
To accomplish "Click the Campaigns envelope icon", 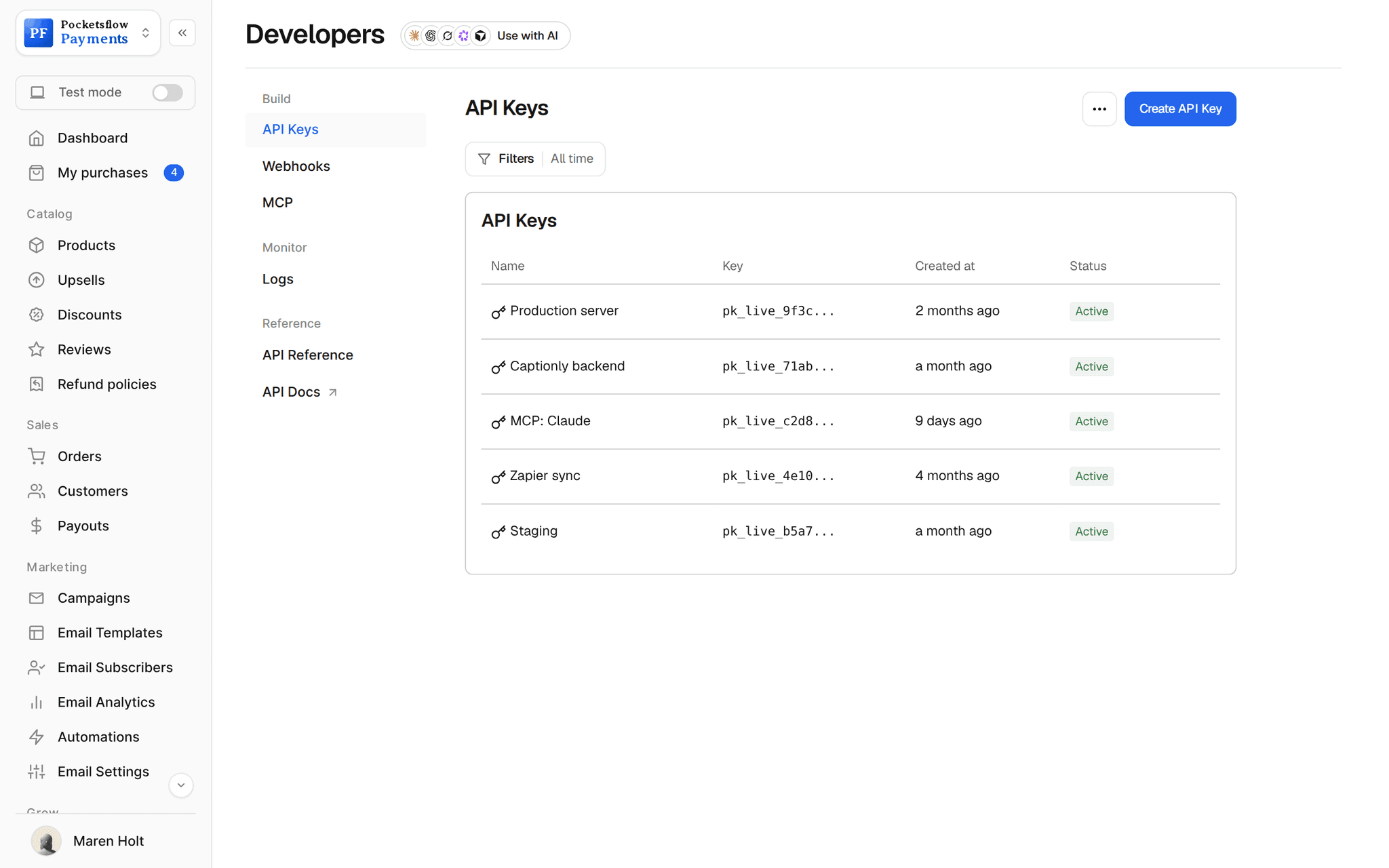I will [37, 598].
